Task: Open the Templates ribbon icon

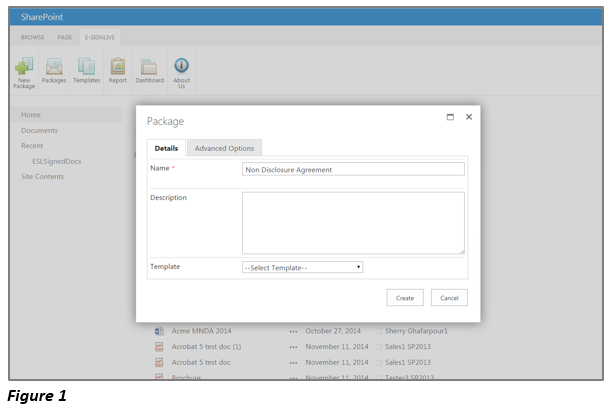Action: click(86, 66)
